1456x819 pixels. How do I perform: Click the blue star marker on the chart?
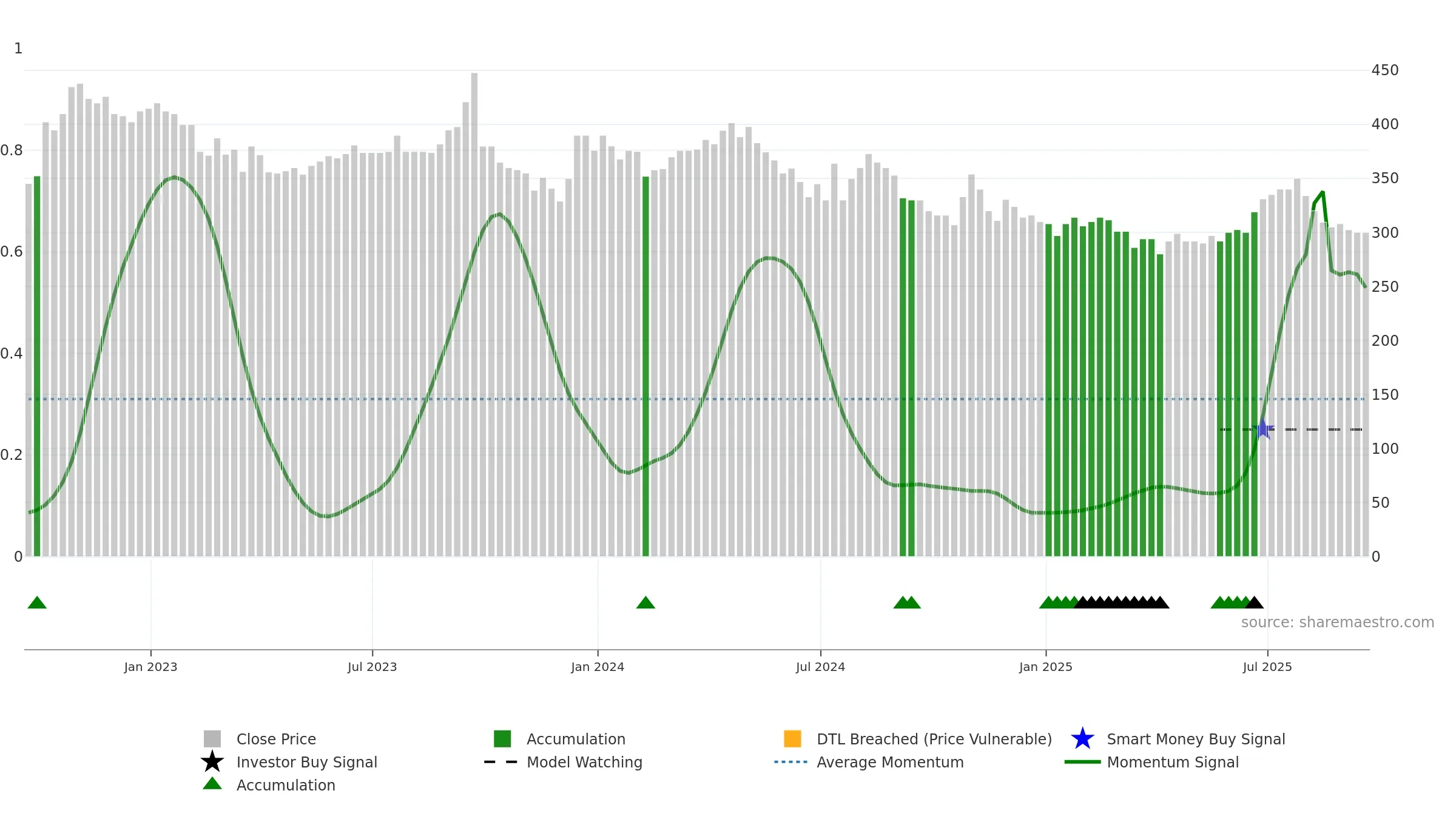tap(1263, 429)
